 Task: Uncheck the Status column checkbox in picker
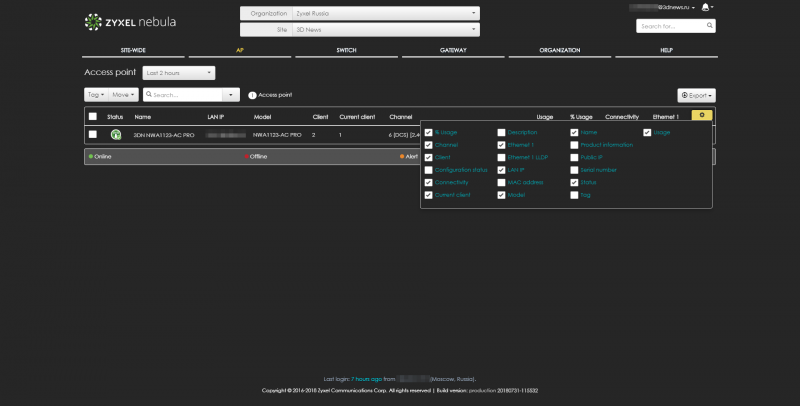[574, 183]
